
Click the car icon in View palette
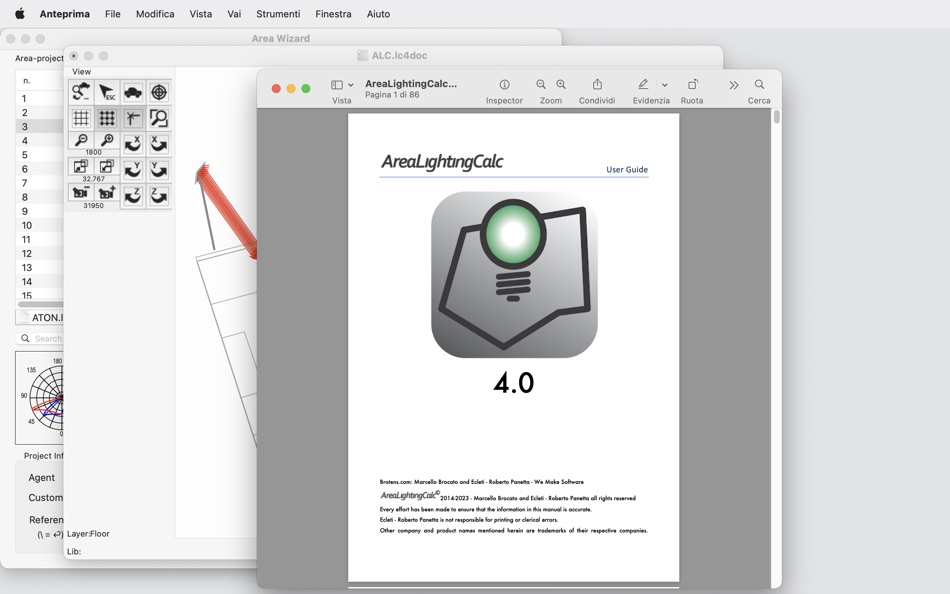pos(133,92)
